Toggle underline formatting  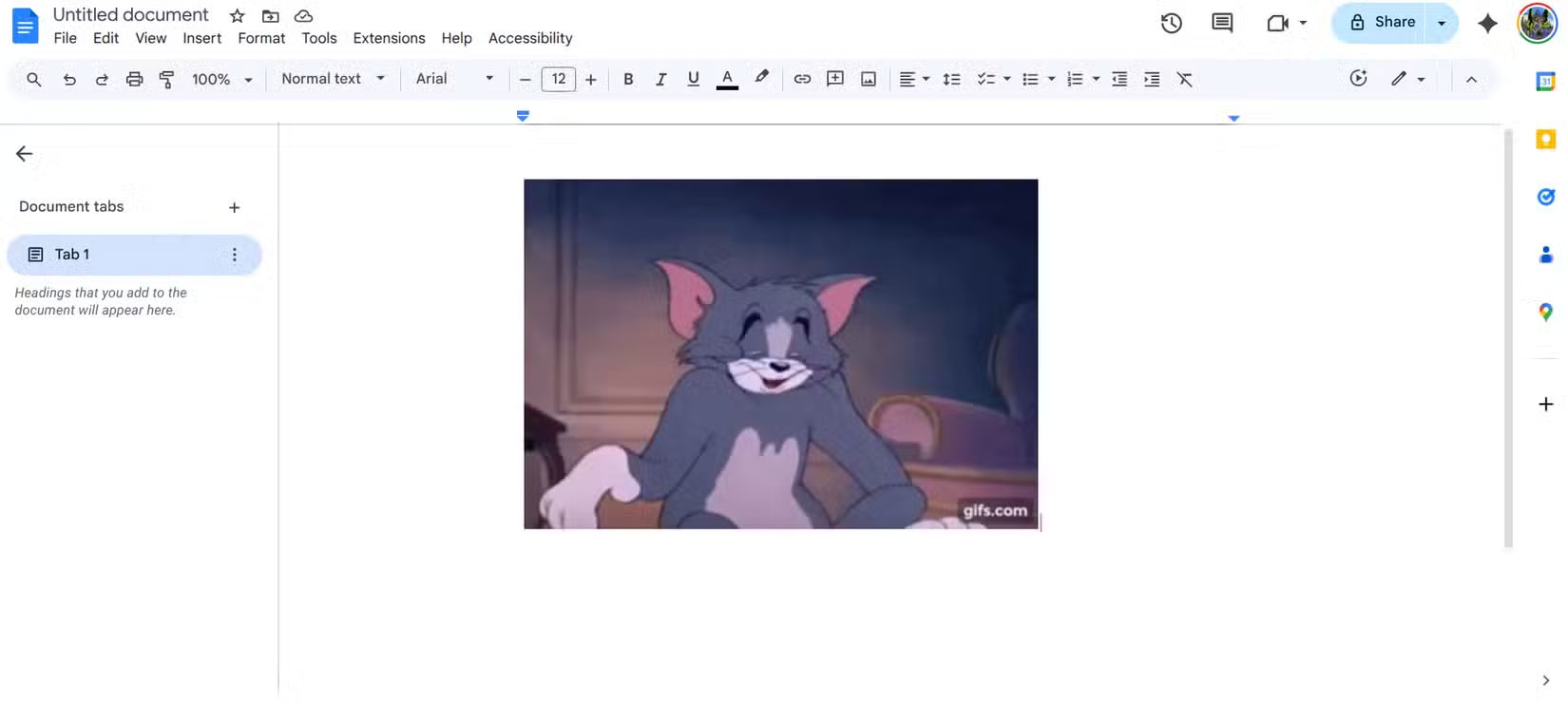(693, 79)
